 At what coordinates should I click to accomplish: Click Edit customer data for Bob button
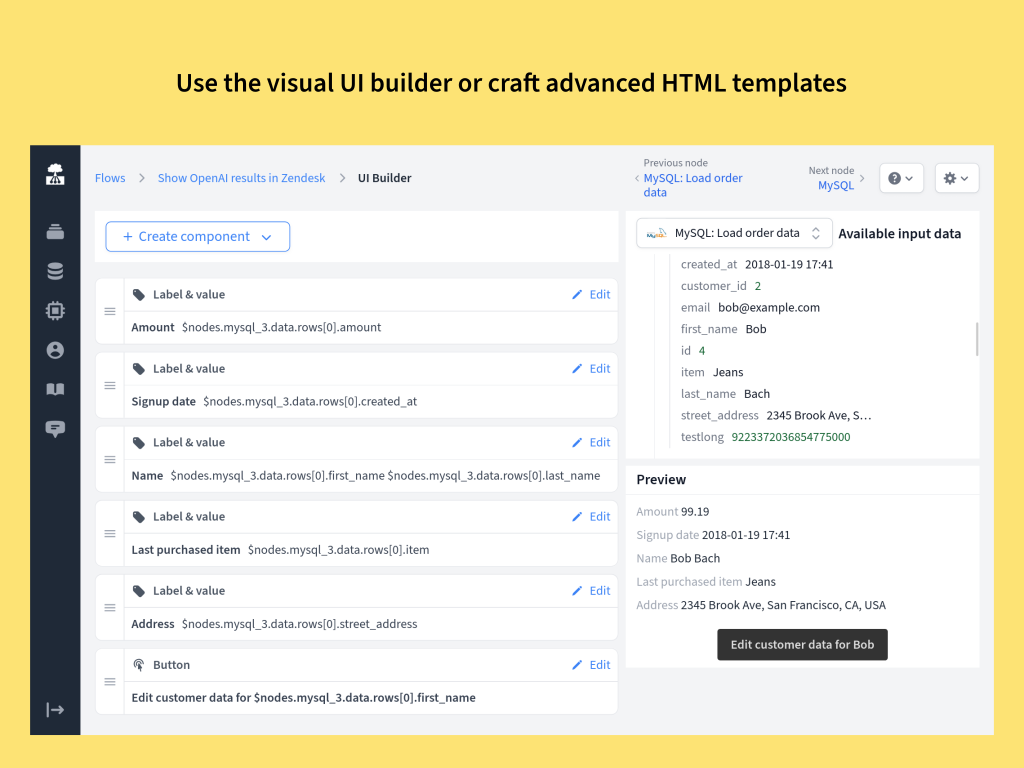[x=802, y=645]
